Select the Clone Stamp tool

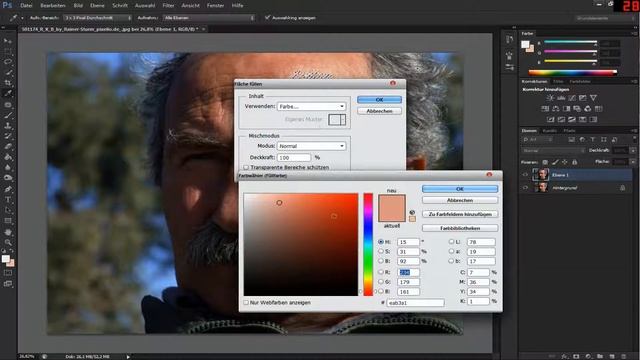[8, 126]
